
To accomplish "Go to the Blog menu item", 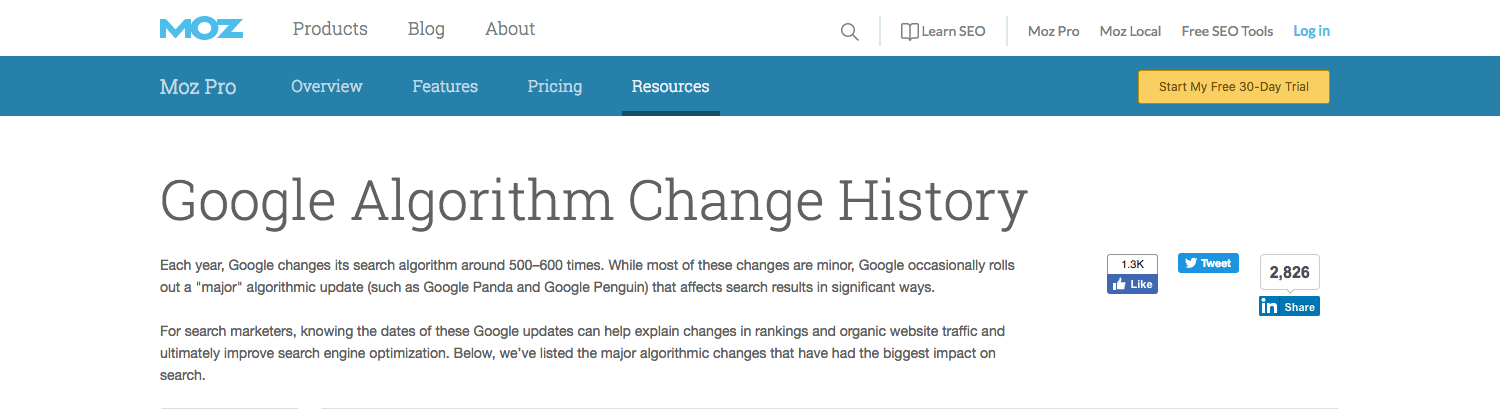I will [x=426, y=29].
